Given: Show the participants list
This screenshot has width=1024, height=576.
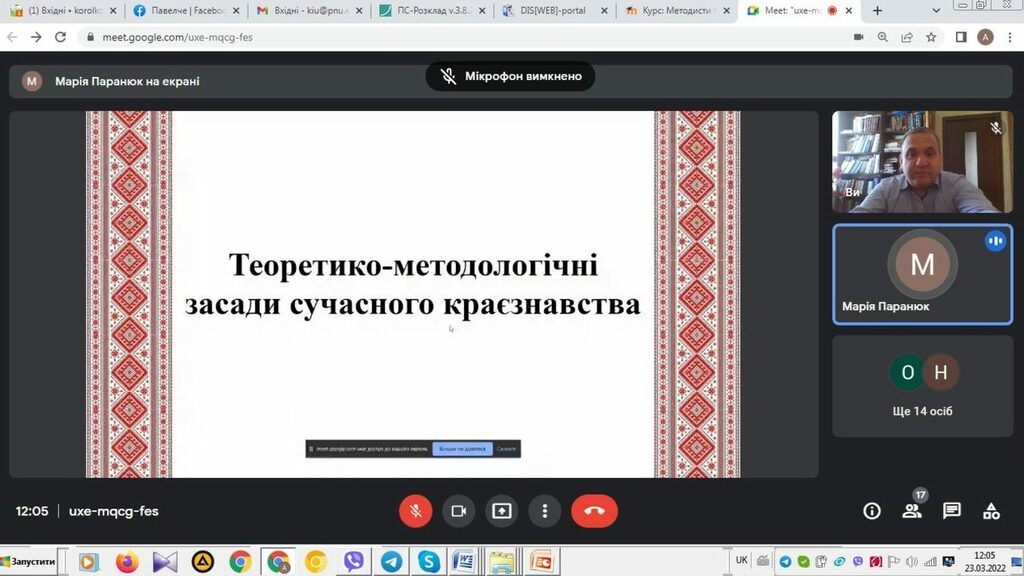Looking at the screenshot, I should coord(912,511).
